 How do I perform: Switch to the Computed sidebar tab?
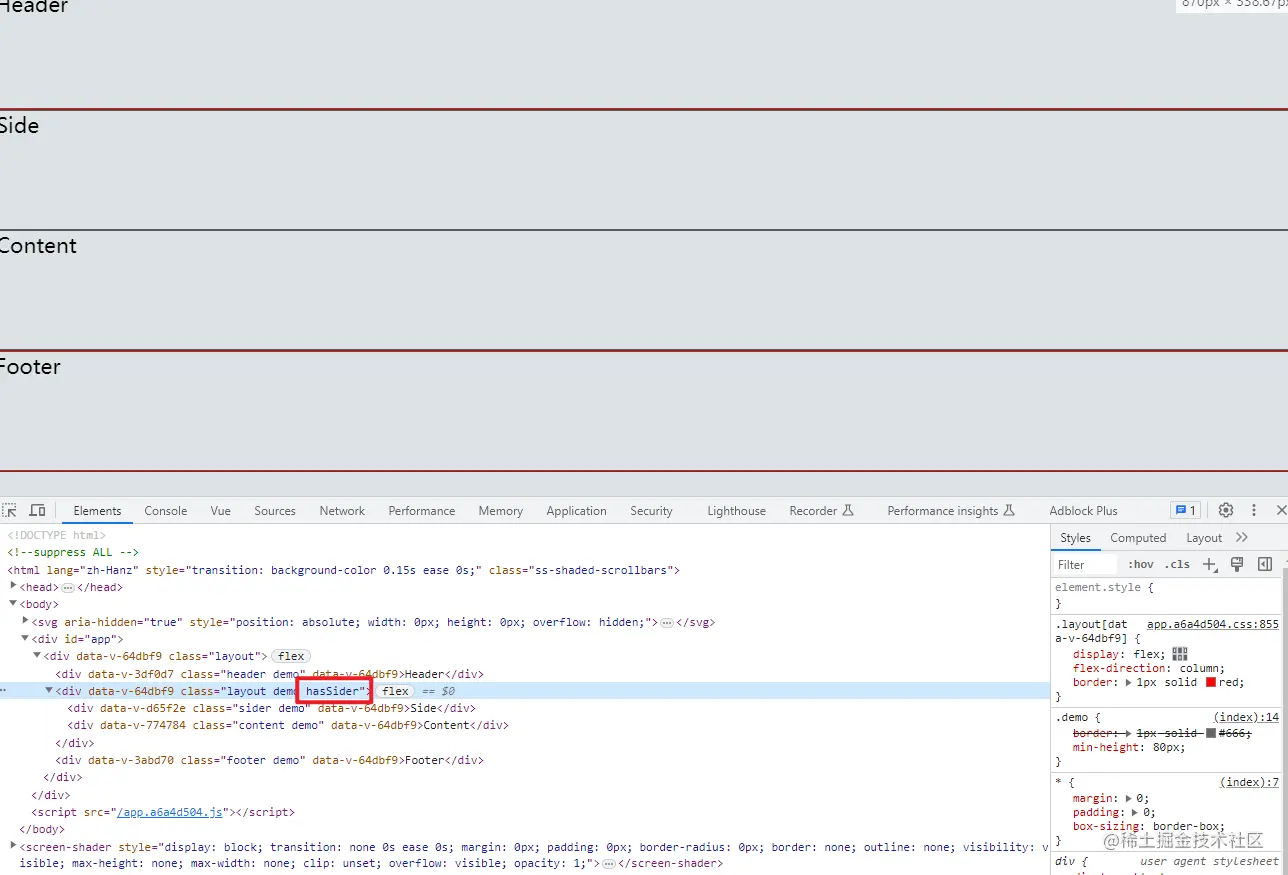(x=1138, y=537)
